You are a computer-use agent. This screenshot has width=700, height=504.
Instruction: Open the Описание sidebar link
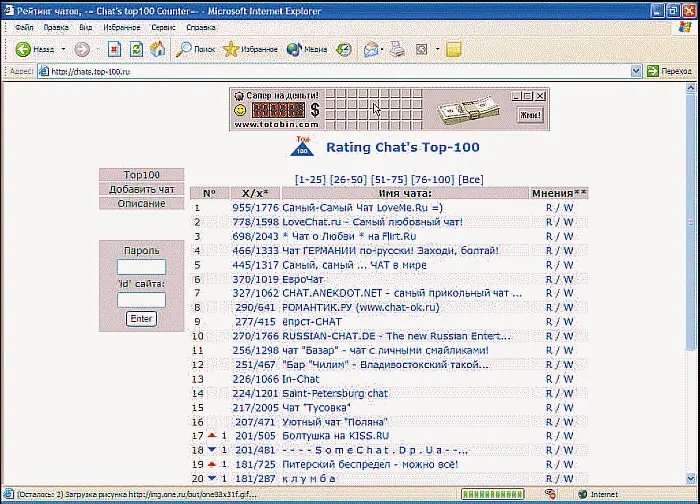click(x=142, y=204)
